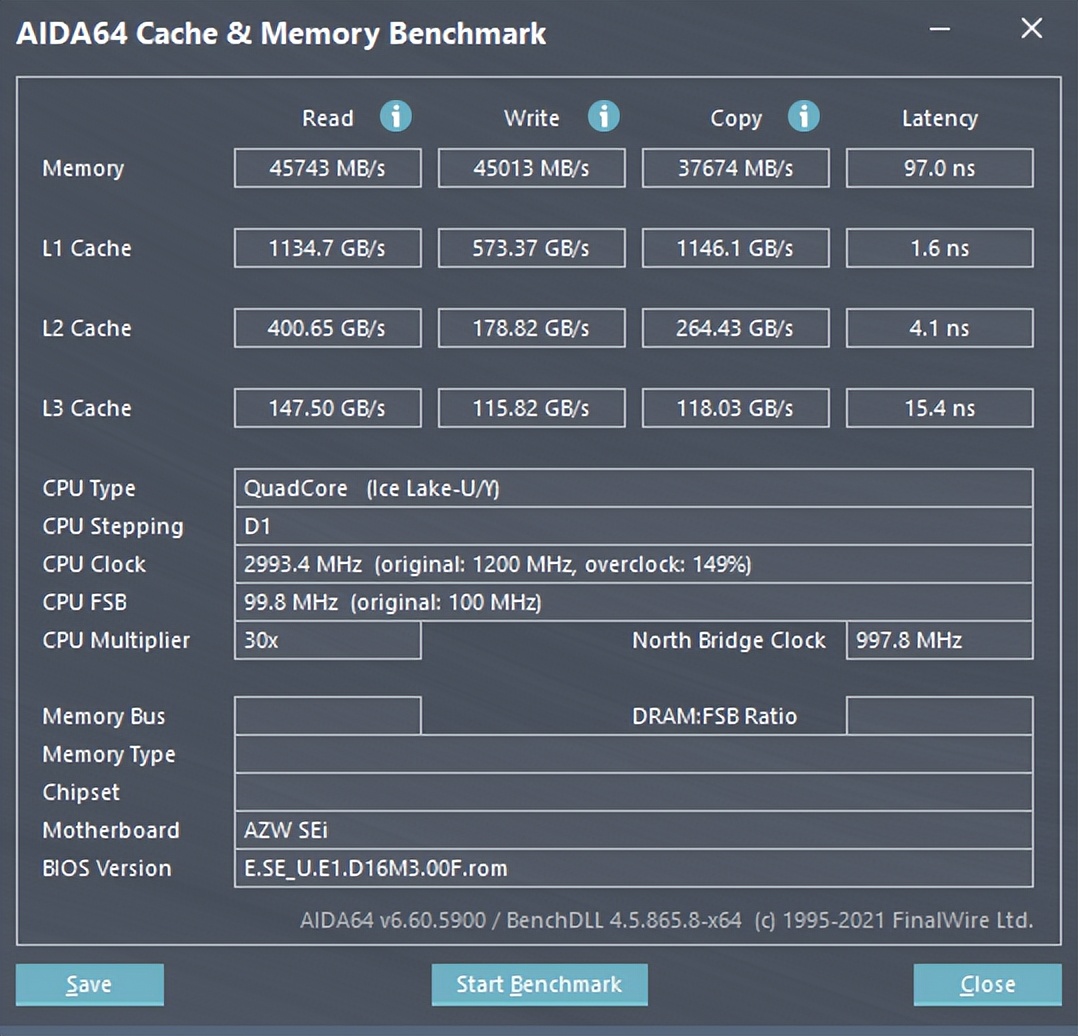Viewport: 1078px width, 1036px height.
Task: Click the Close button at bottom
Action: 987,984
